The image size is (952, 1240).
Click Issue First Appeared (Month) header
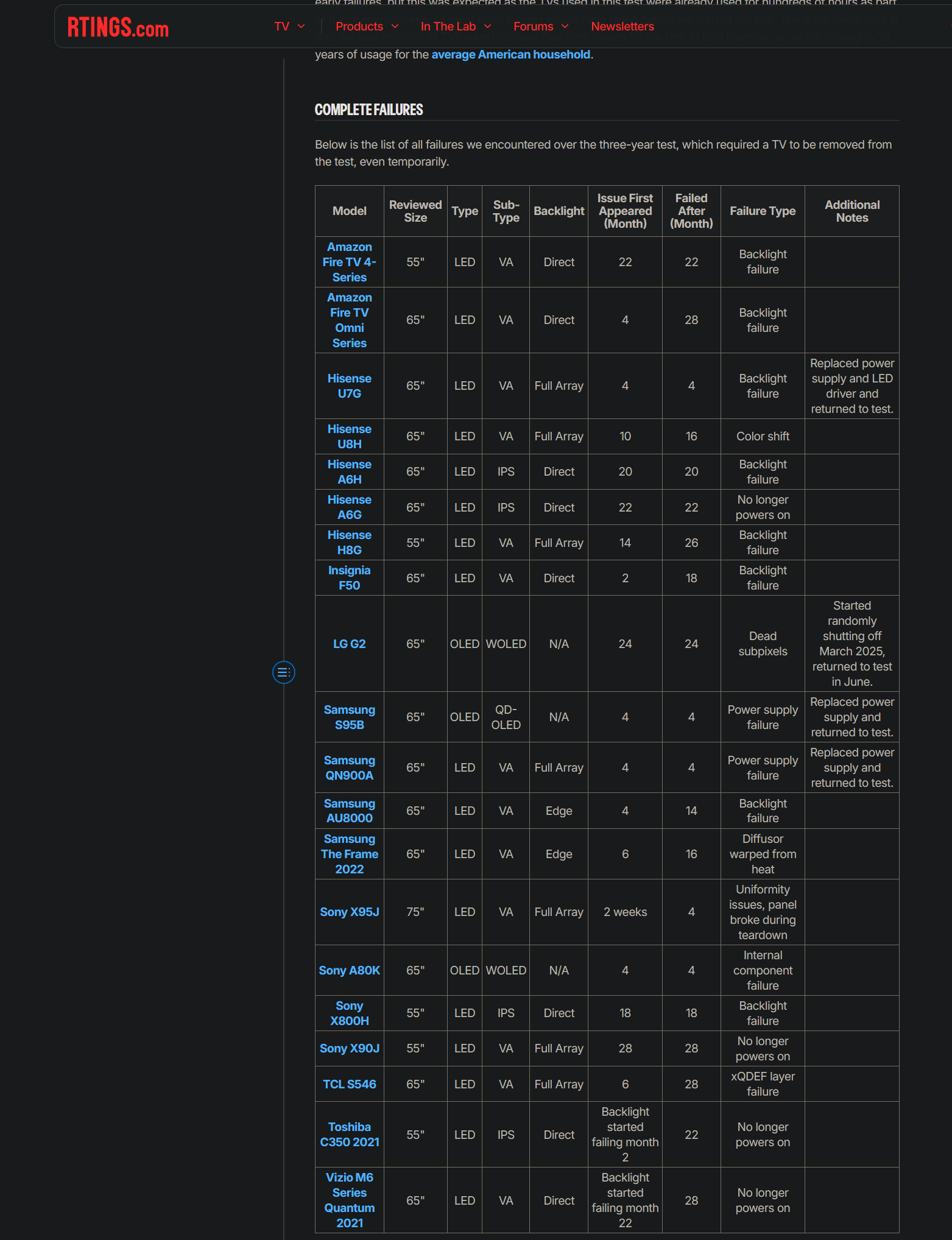pos(626,211)
